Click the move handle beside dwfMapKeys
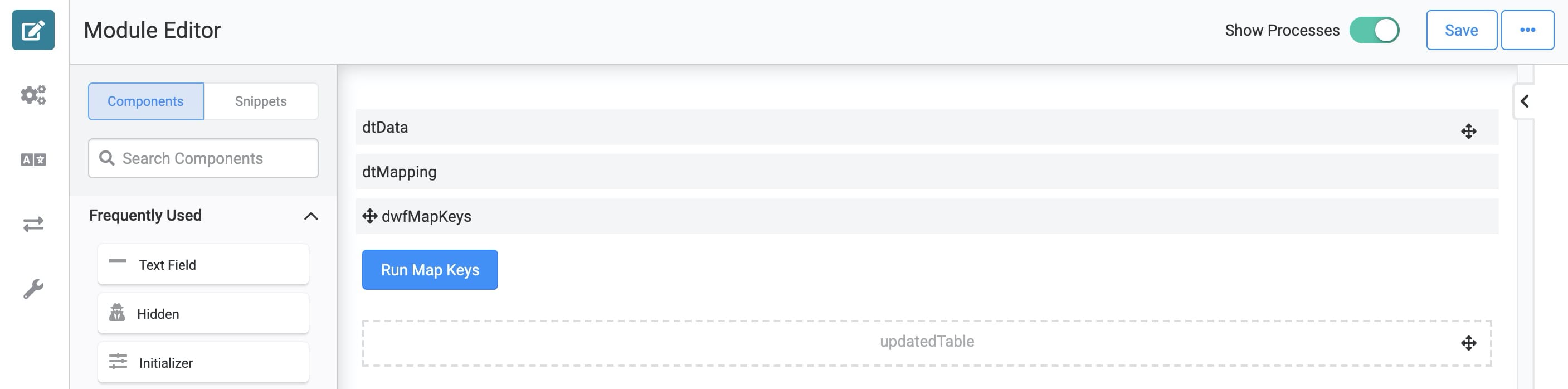This screenshot has width=1568, height=389. coord(369,216)
